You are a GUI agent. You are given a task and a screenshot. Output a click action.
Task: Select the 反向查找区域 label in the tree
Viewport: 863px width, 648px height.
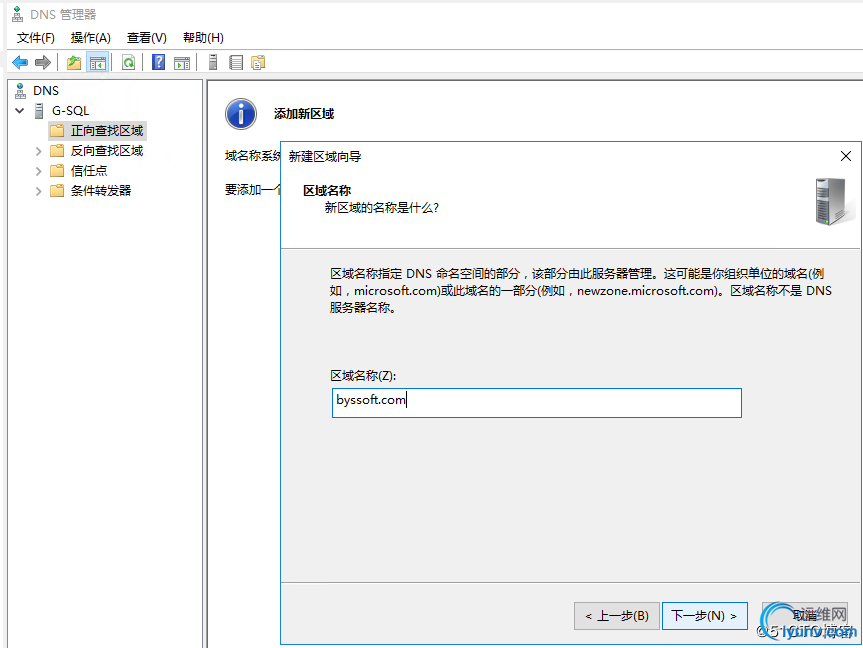tap(107, 151)
